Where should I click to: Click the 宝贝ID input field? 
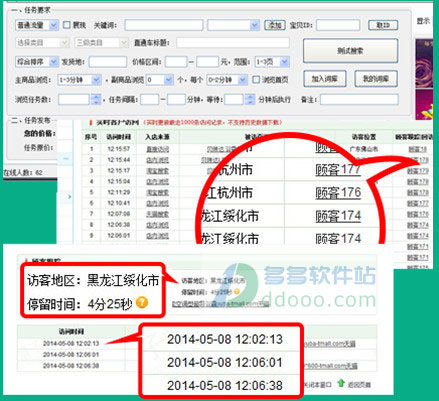[338, 25]
